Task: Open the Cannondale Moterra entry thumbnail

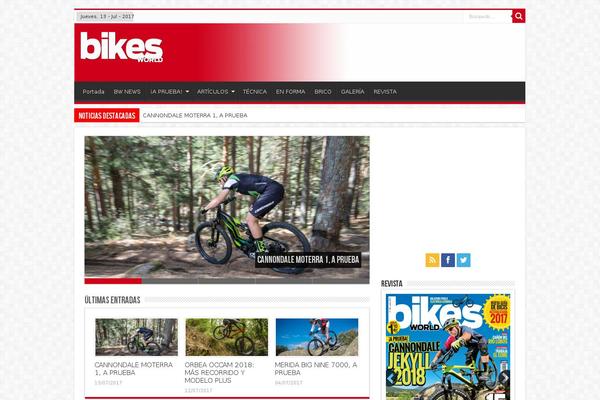Action: pos(137,337)
